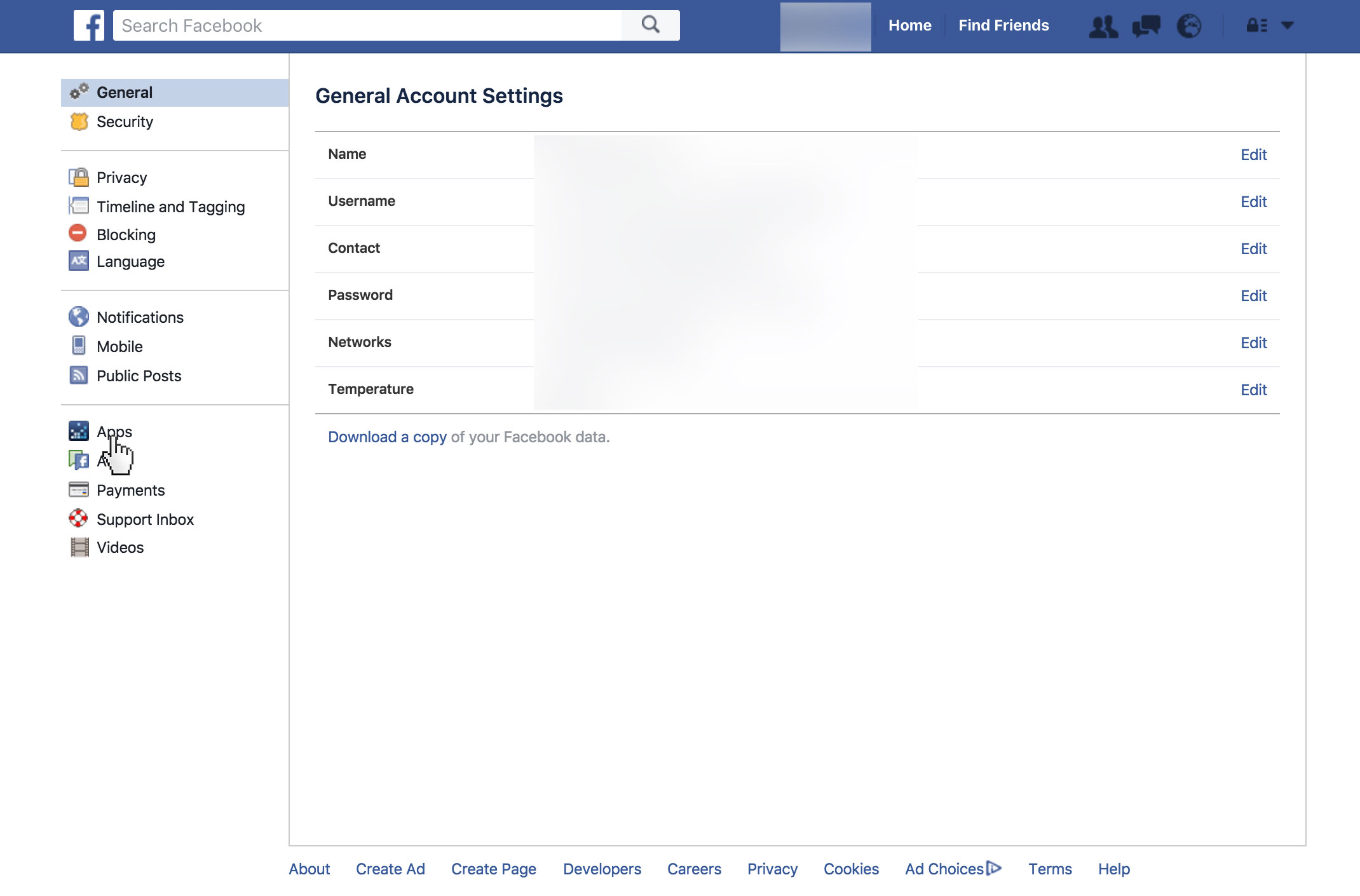
Task: Open the privacy shortcuts lock icon
Action: coord(1256,25)
